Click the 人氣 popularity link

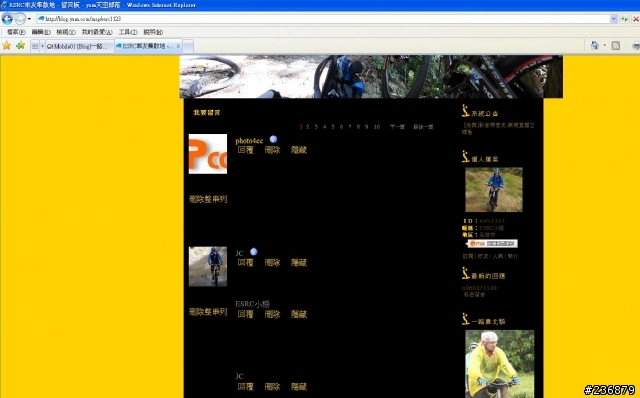tap(498, 256)
